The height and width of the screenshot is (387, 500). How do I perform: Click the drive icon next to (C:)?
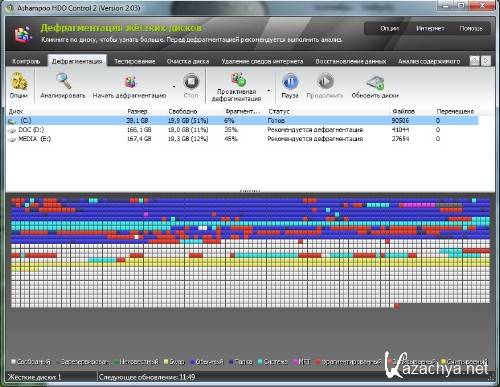[x=12, y=121]
